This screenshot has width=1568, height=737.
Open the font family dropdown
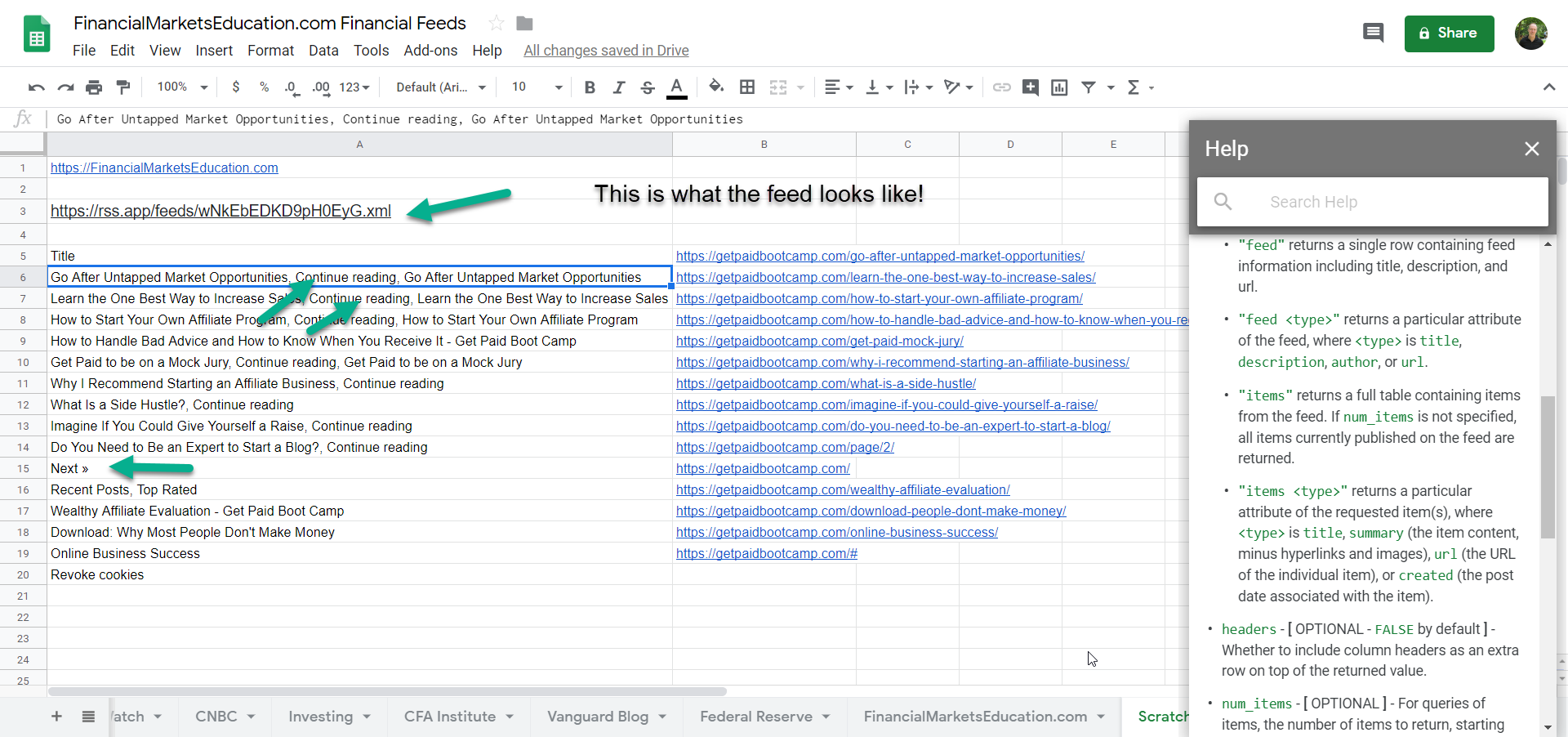tap(441, 87)
